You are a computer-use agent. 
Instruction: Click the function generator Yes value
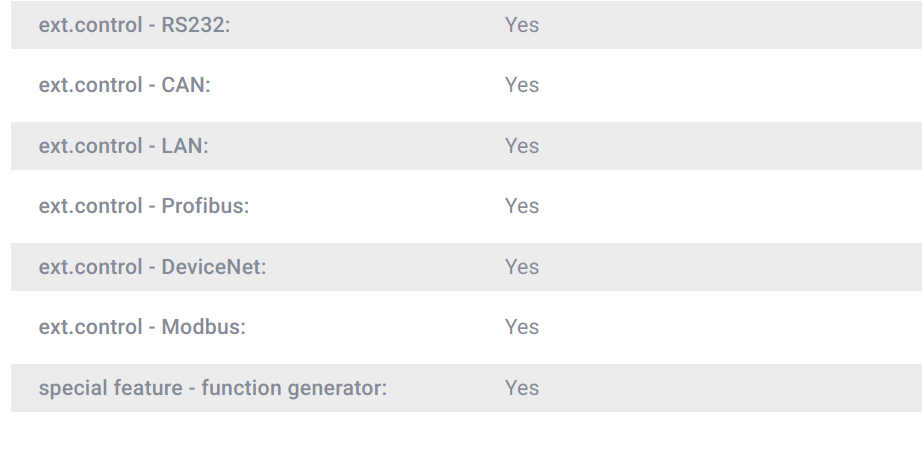pyautogui.click(x=522, y=388)
